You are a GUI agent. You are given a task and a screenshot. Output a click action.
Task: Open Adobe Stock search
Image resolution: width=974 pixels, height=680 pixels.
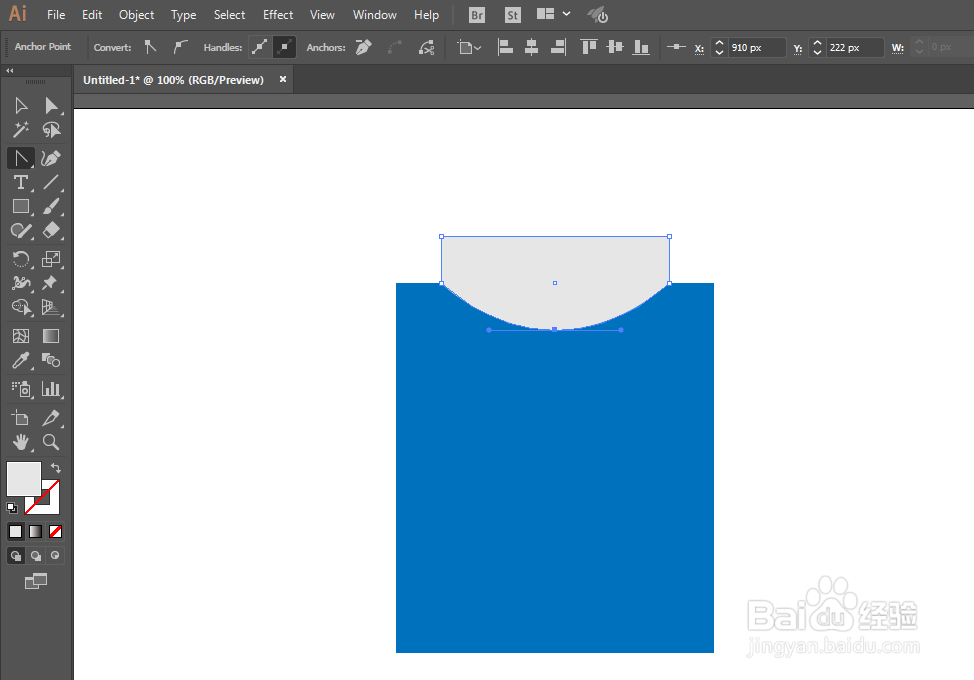[512, 14]
